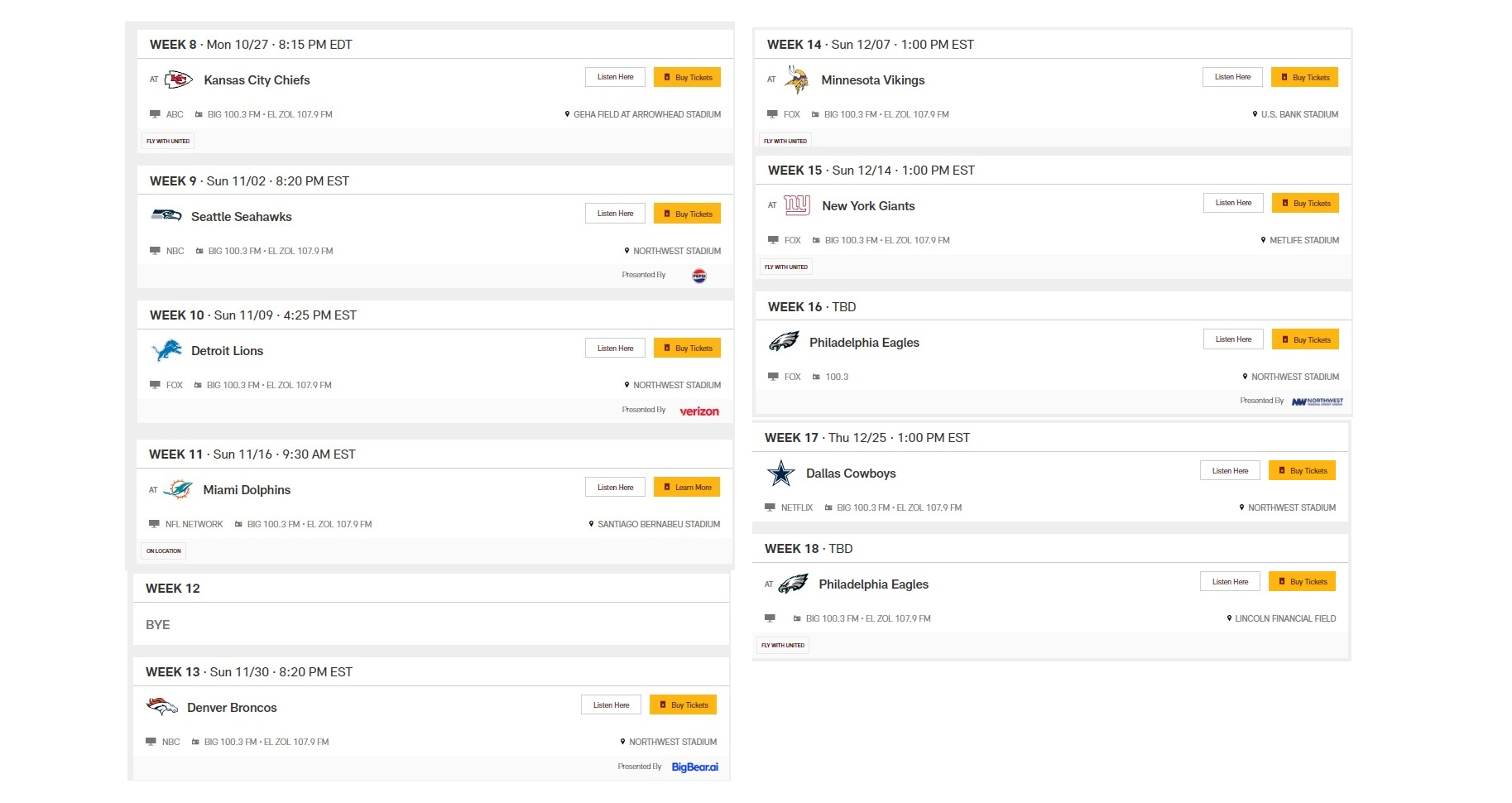Click the Denver Broncos logo

click(162, 707)
